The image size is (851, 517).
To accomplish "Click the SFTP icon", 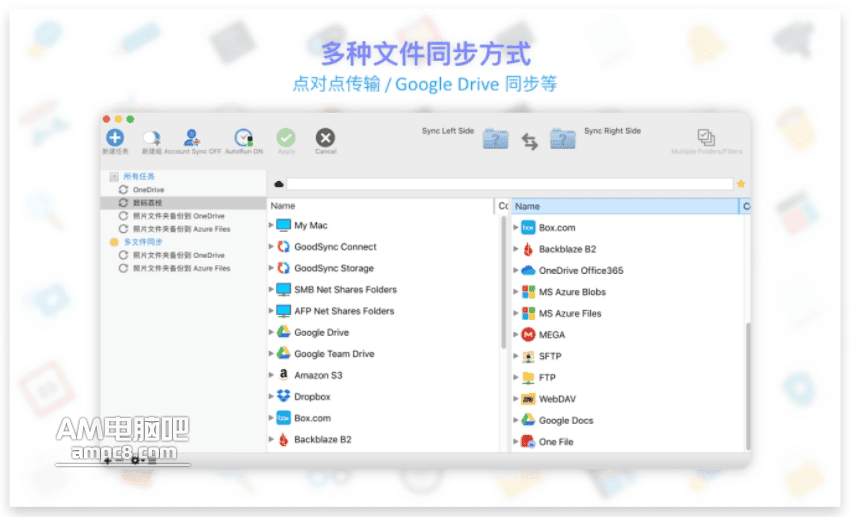I will pos(528,356).
